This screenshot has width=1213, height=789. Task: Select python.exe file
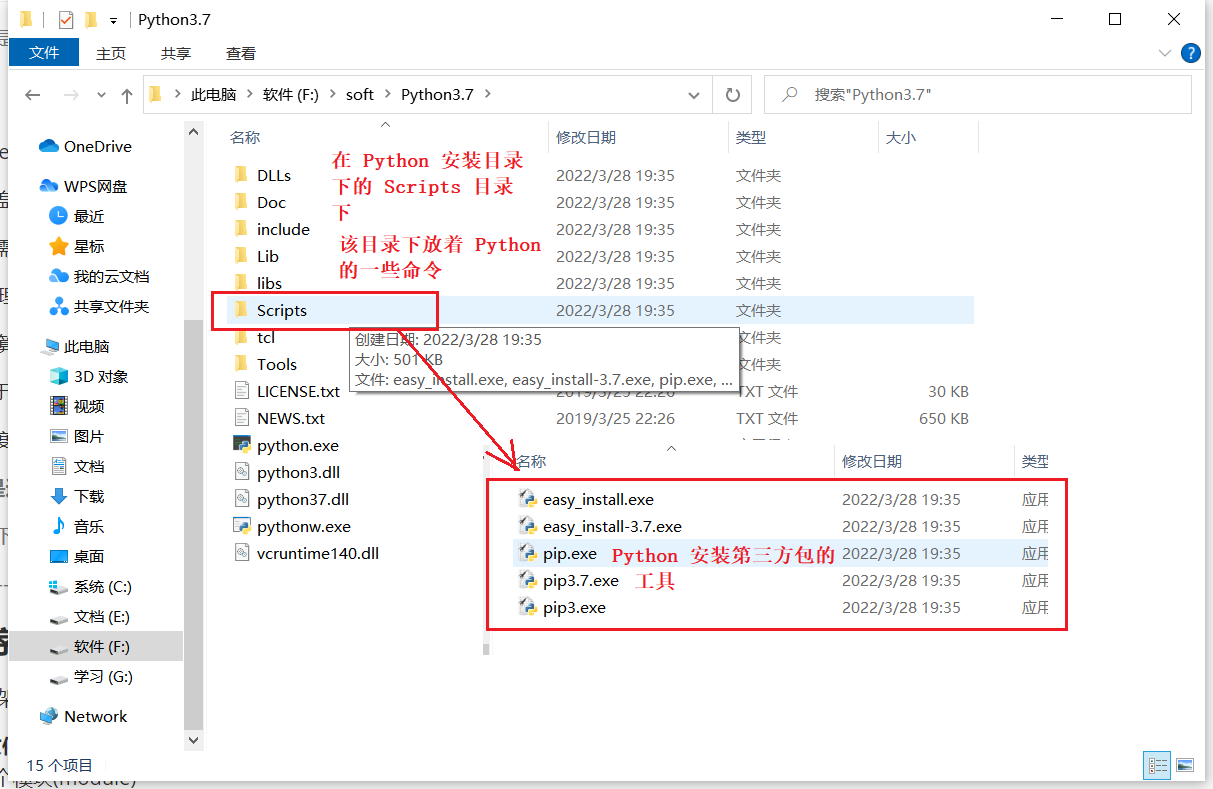coord(297,445)
